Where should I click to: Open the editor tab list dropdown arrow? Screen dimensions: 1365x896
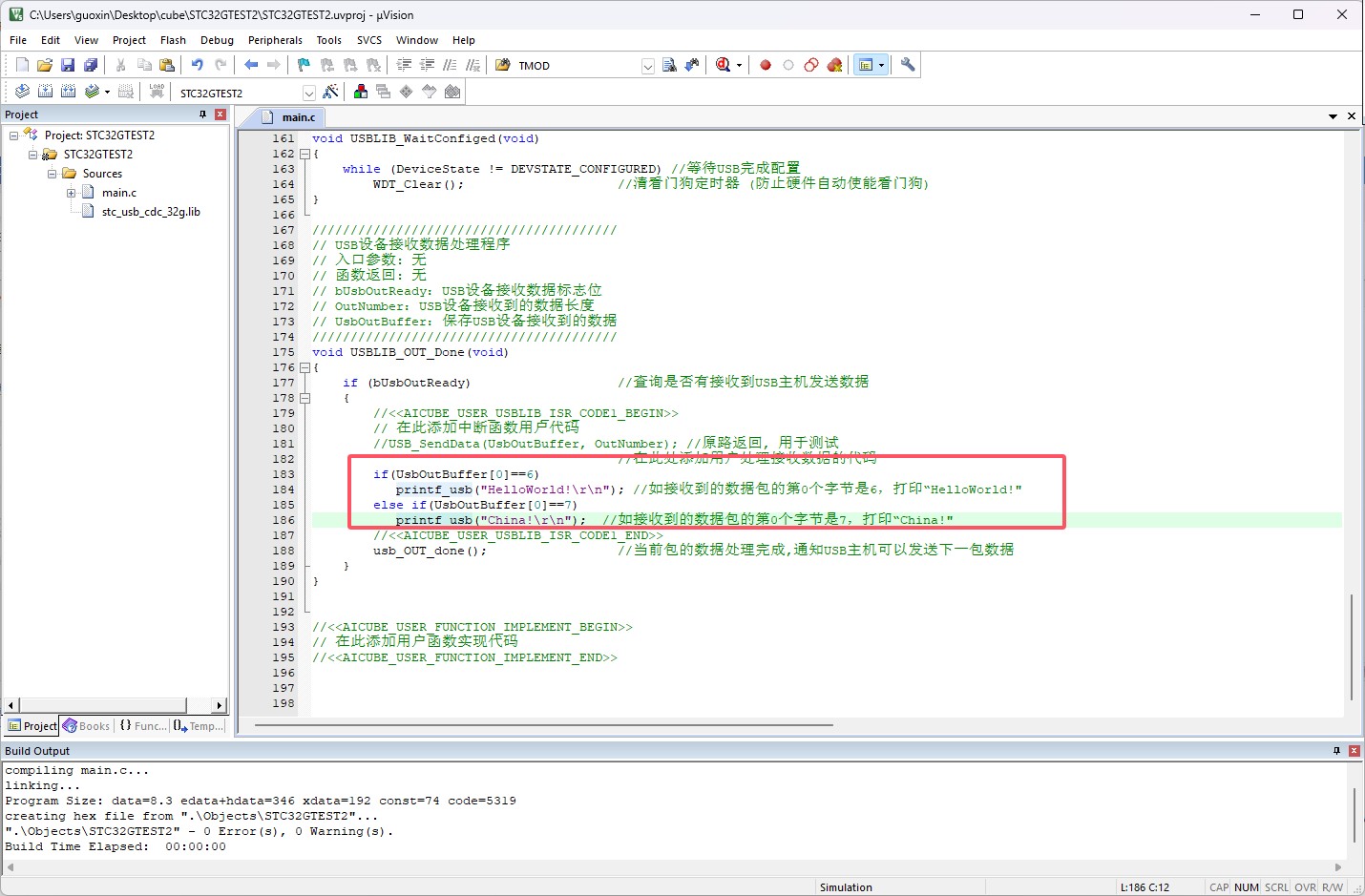click(x=1333, y=116)
